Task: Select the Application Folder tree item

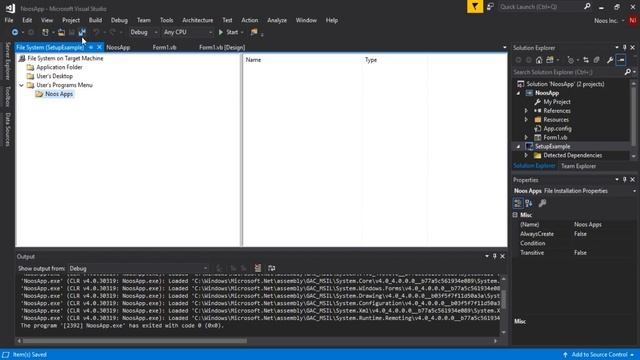Action: coord(59,67)
